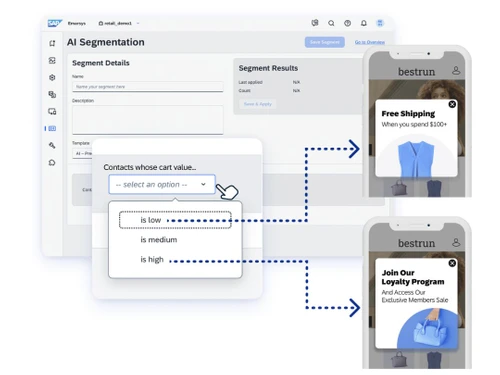Viewport: 500px width, 375px height.
Task: Open the second sidebar icon below the top one
Action: (52, 60)
